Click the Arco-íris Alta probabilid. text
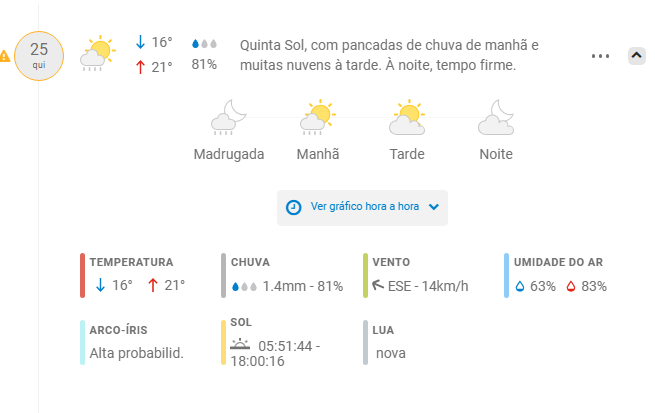655x413 pixels. [x=137, y=353]
